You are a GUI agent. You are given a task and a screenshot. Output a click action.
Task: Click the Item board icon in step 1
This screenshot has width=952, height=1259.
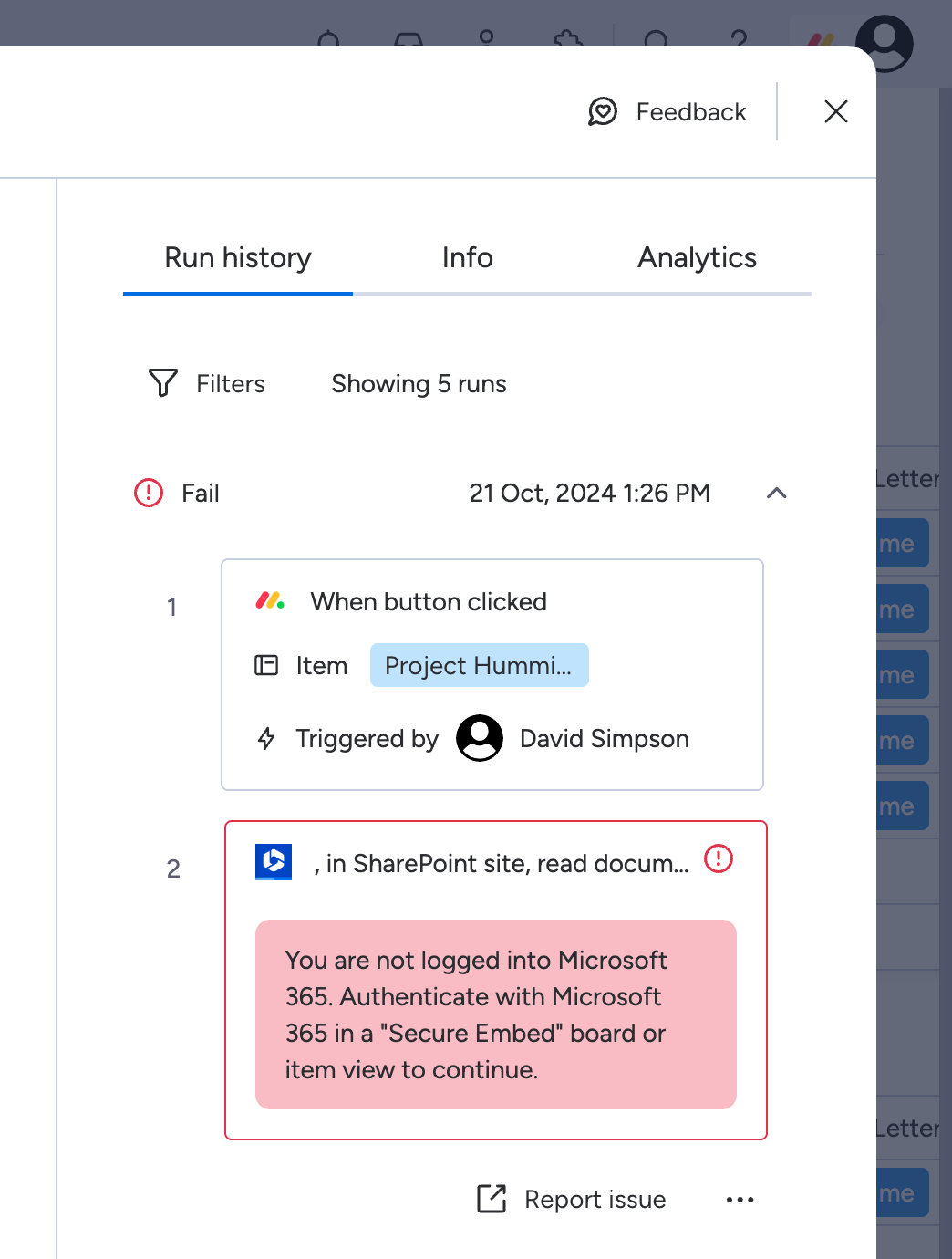tap(265, 665)
